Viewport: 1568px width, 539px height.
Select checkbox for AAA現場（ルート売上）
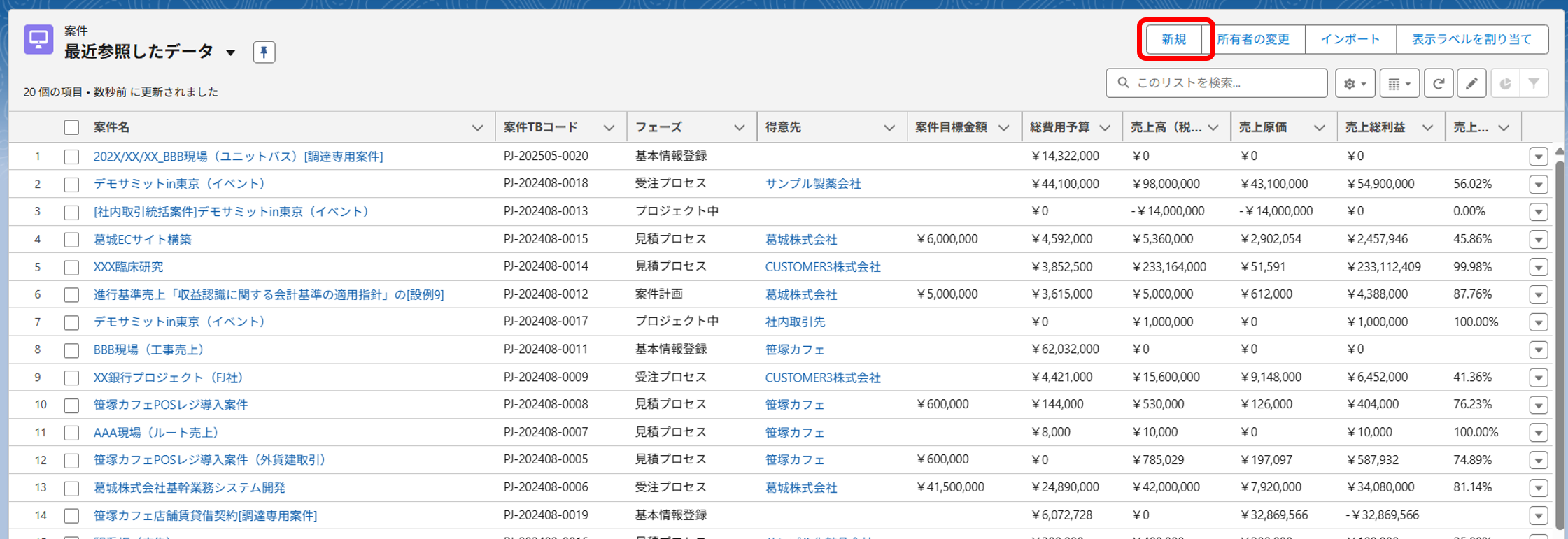(71, 433)
